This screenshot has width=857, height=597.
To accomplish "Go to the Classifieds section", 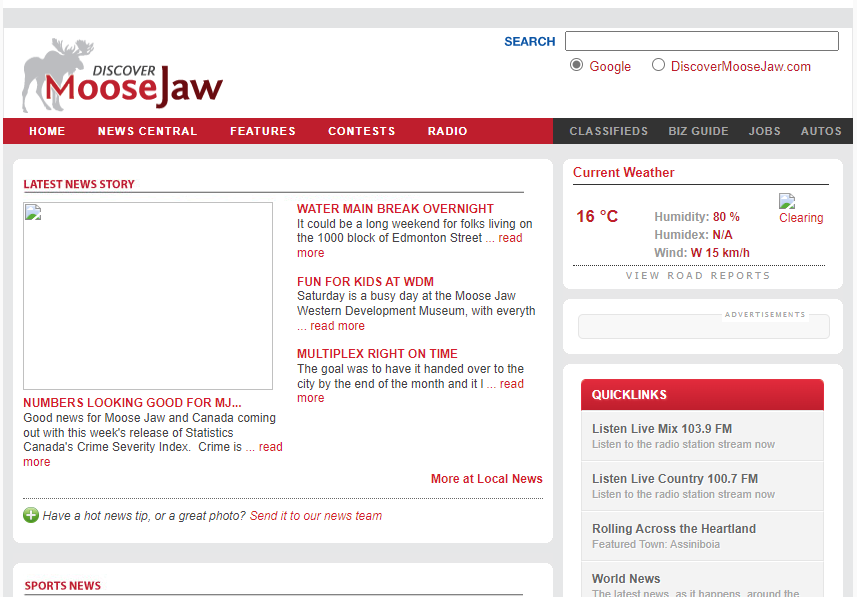I will pos(608,131).
